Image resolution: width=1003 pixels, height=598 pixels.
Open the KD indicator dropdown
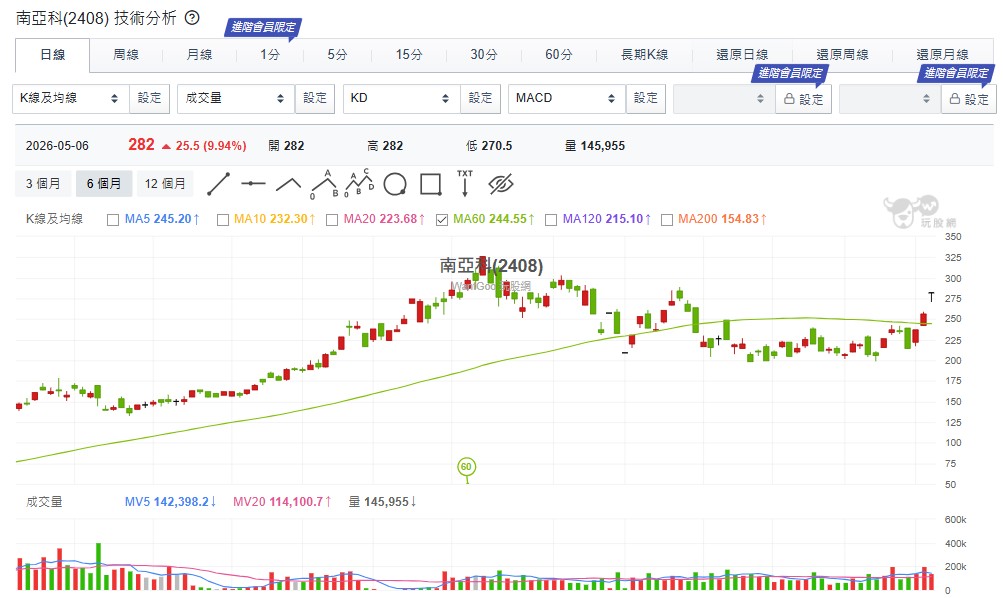pos(402,98)
